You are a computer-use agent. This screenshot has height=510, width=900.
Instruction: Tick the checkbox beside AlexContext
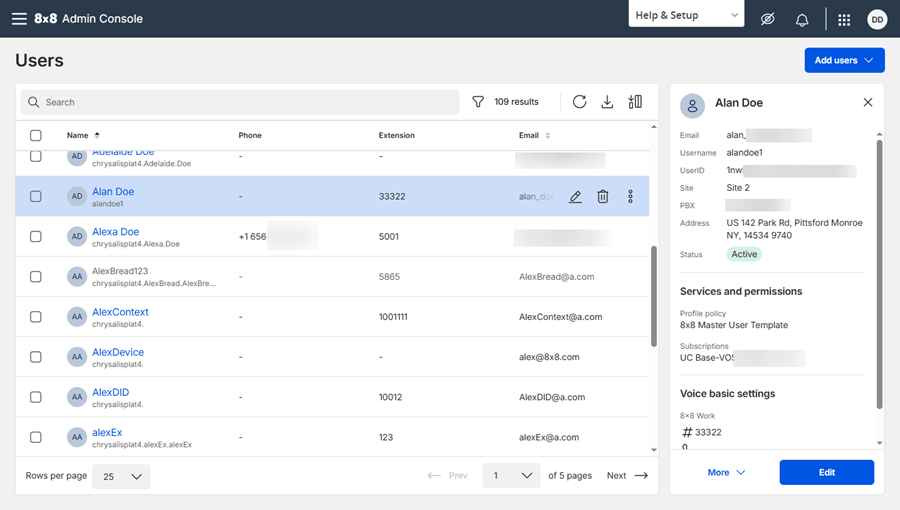coord(36,317)
